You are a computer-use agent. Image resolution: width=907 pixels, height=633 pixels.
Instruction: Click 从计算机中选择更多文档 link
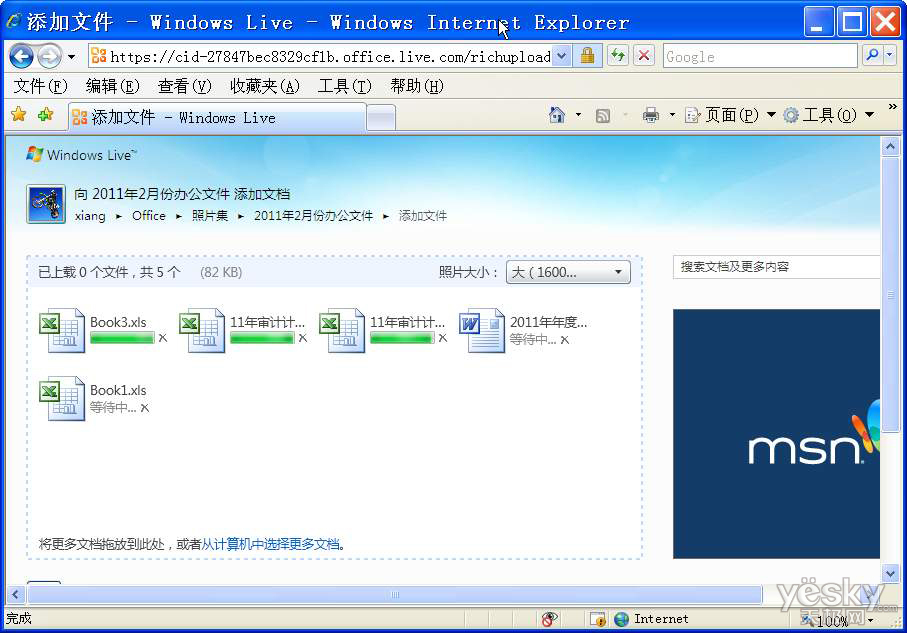(271, 544)
